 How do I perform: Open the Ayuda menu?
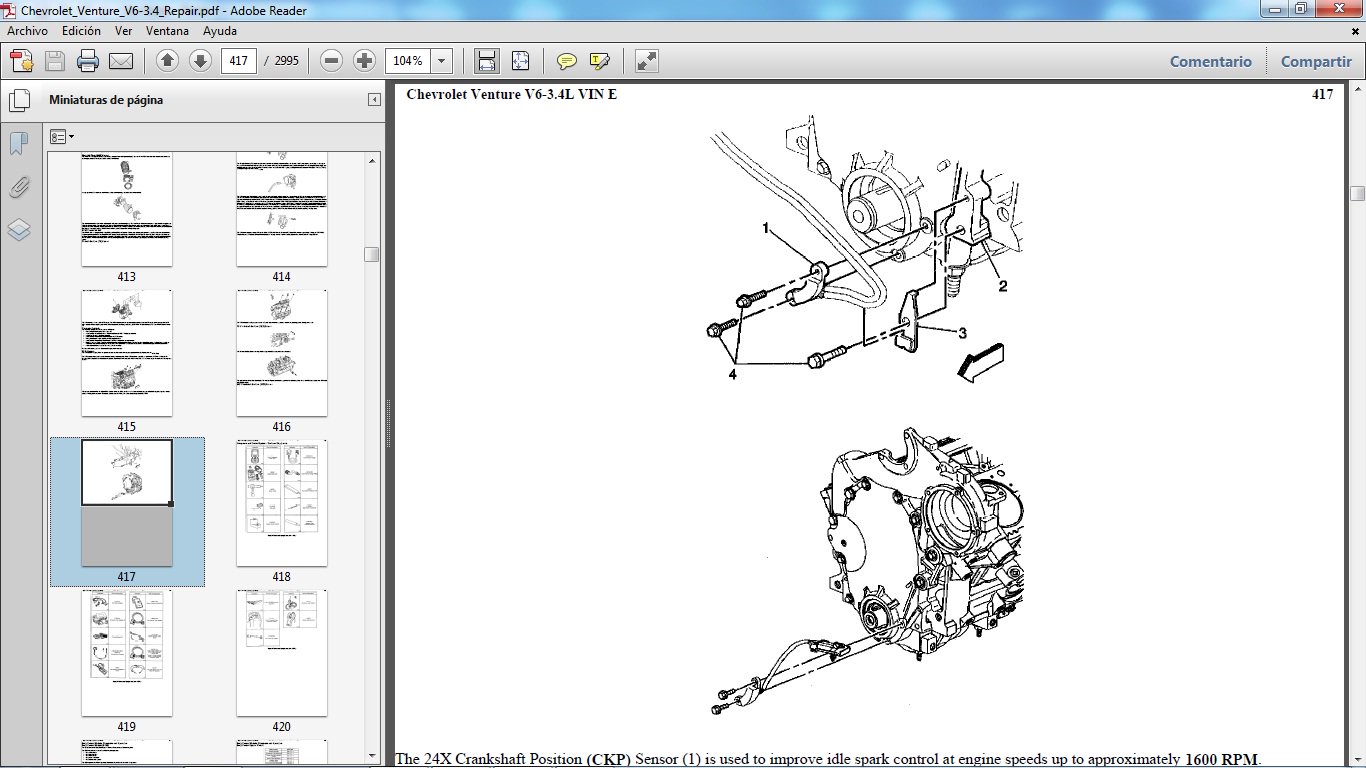coord(220,31)
